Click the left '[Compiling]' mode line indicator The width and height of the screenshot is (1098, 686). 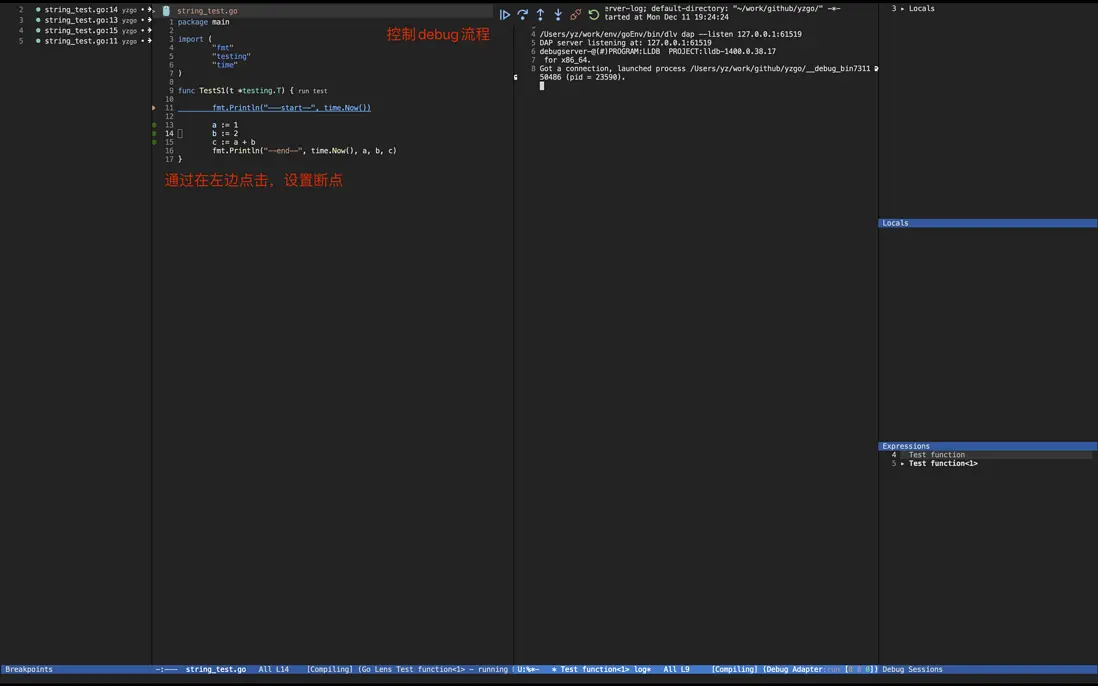point(330,669)
